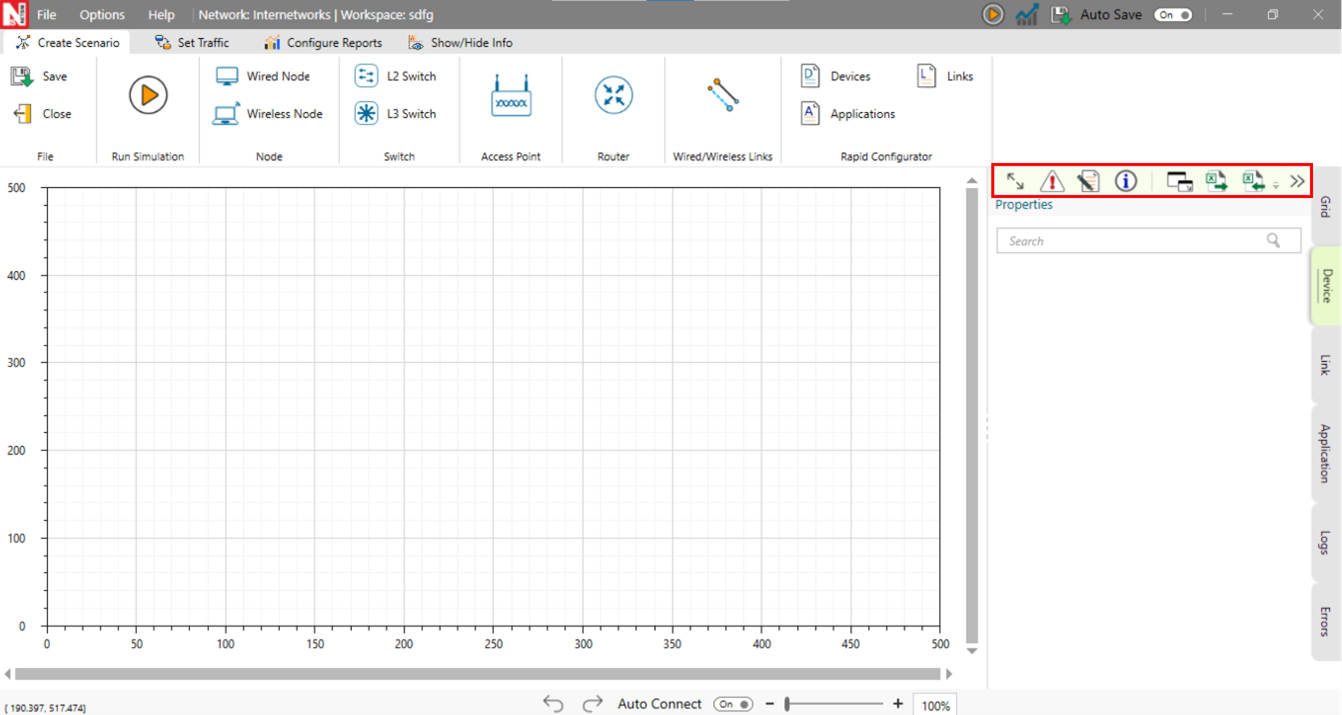The height and width of the screenshot is (715, 1342).
Task: Click the Properties search field
Action: click(1149, 240)
